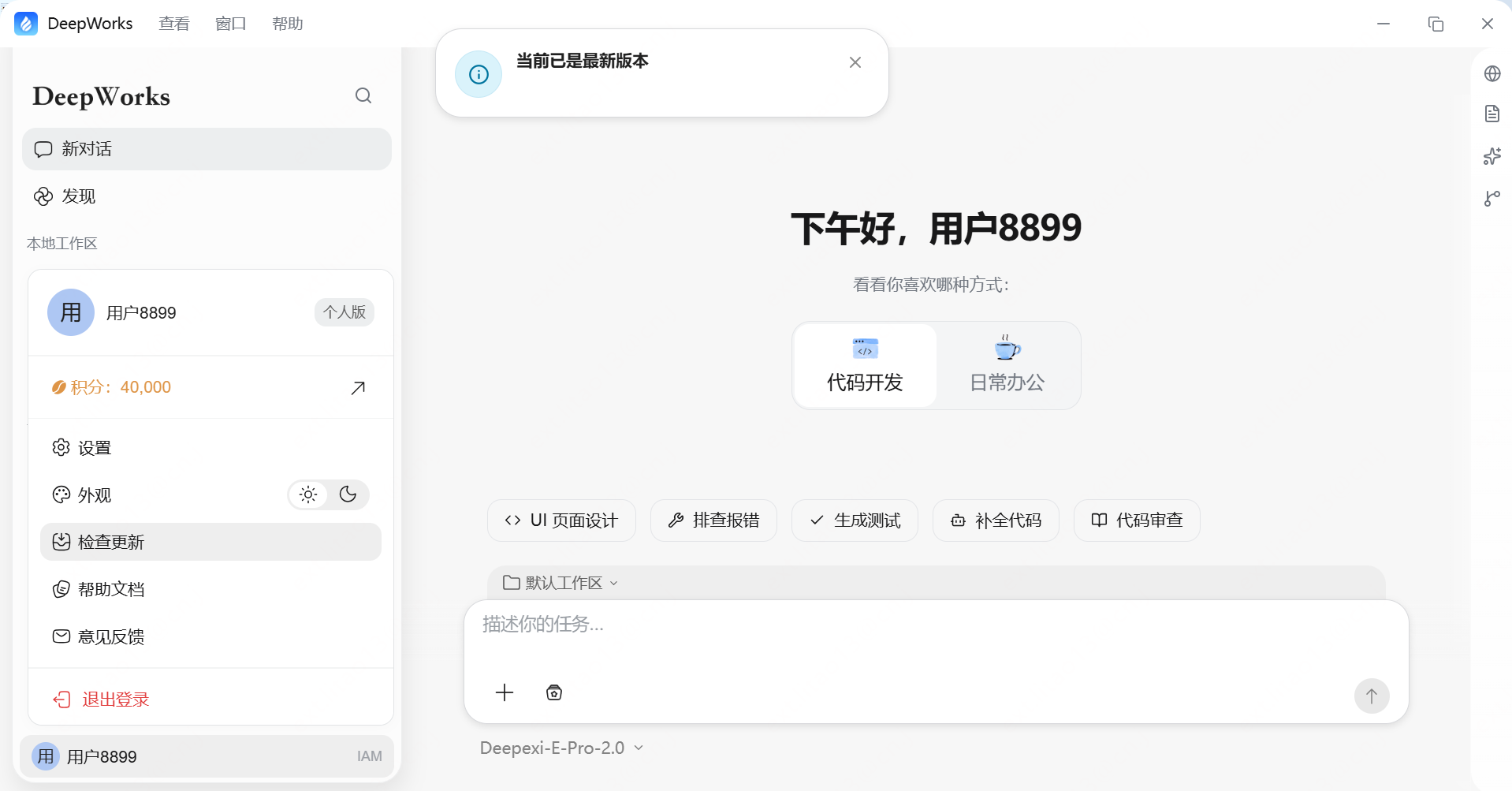
Task: Choose the 排查报错 suggestion chip
Action: tap(713, 520)
